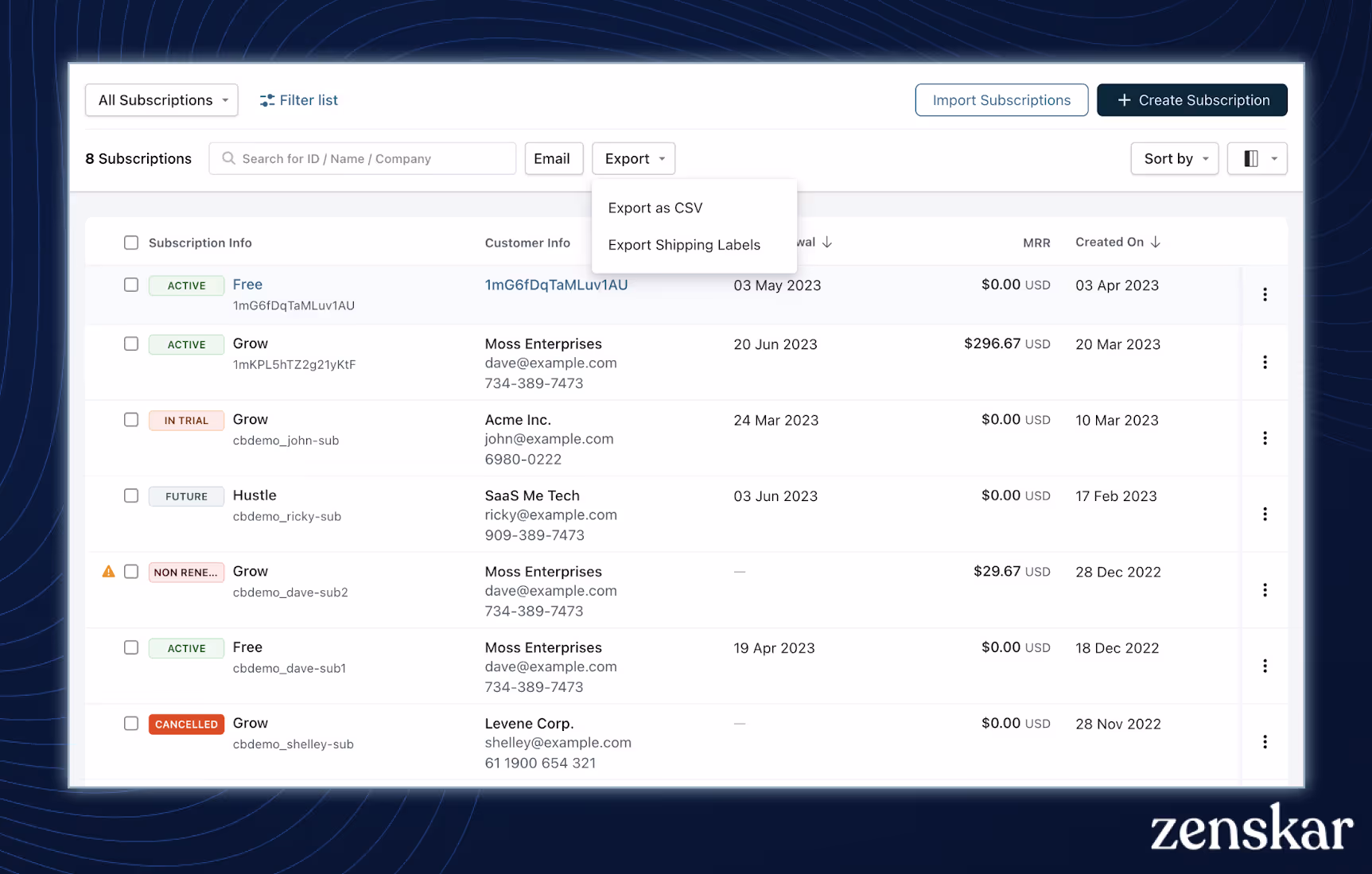Choose Export Shipping Labels

coord(684,245)
